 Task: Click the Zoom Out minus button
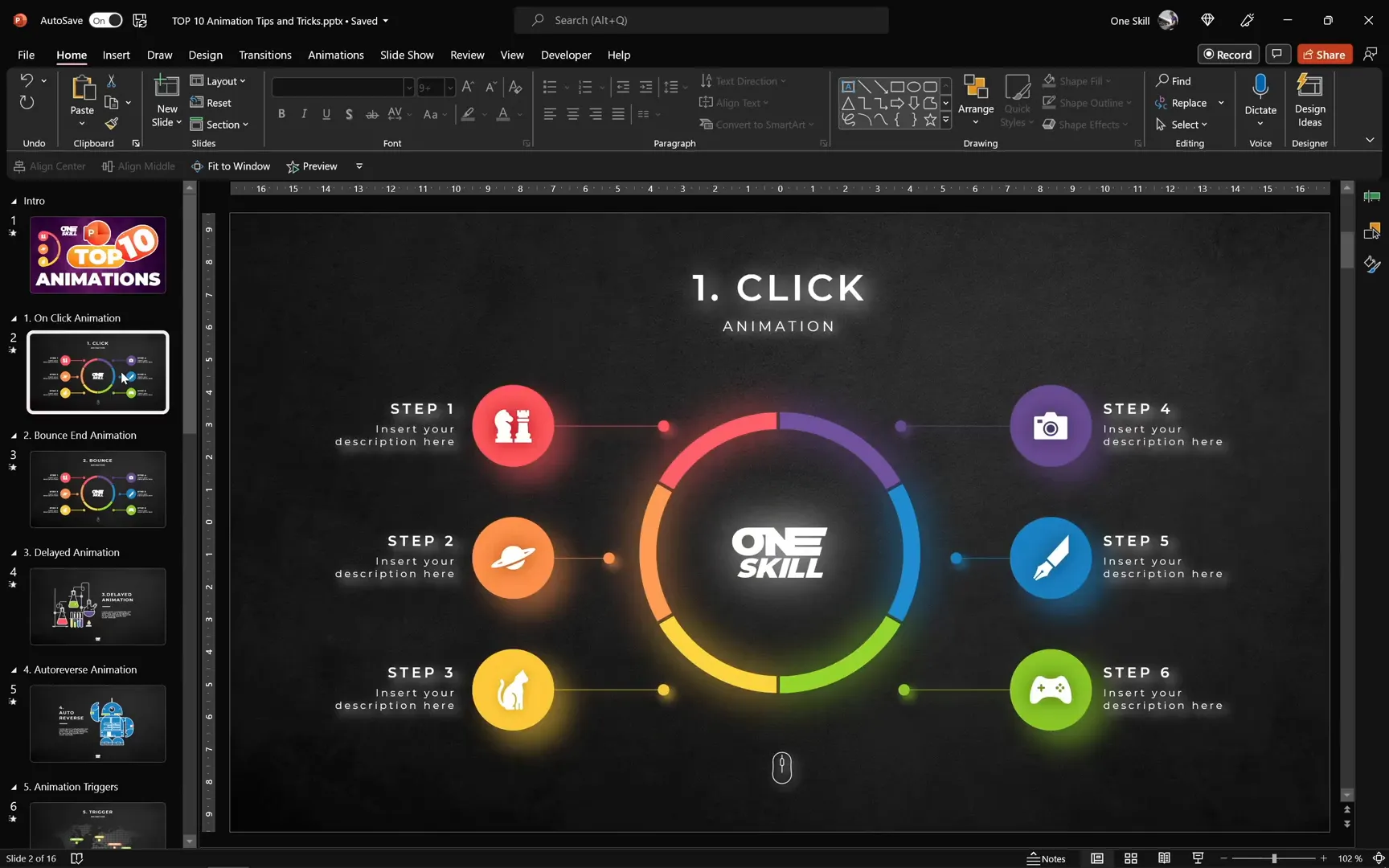pos(1223,858)
